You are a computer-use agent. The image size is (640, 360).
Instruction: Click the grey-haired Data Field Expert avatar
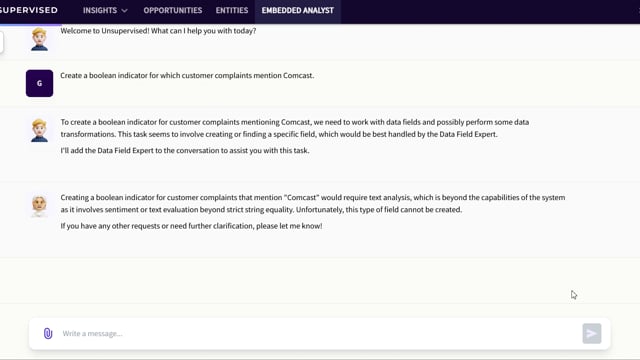(x=39, y=206)
